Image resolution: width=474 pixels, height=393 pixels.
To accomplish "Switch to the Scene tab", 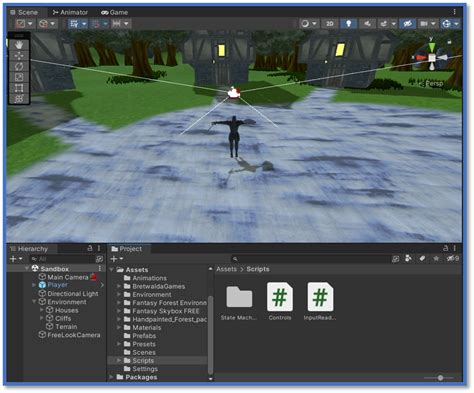I will (x=24, y=12).
